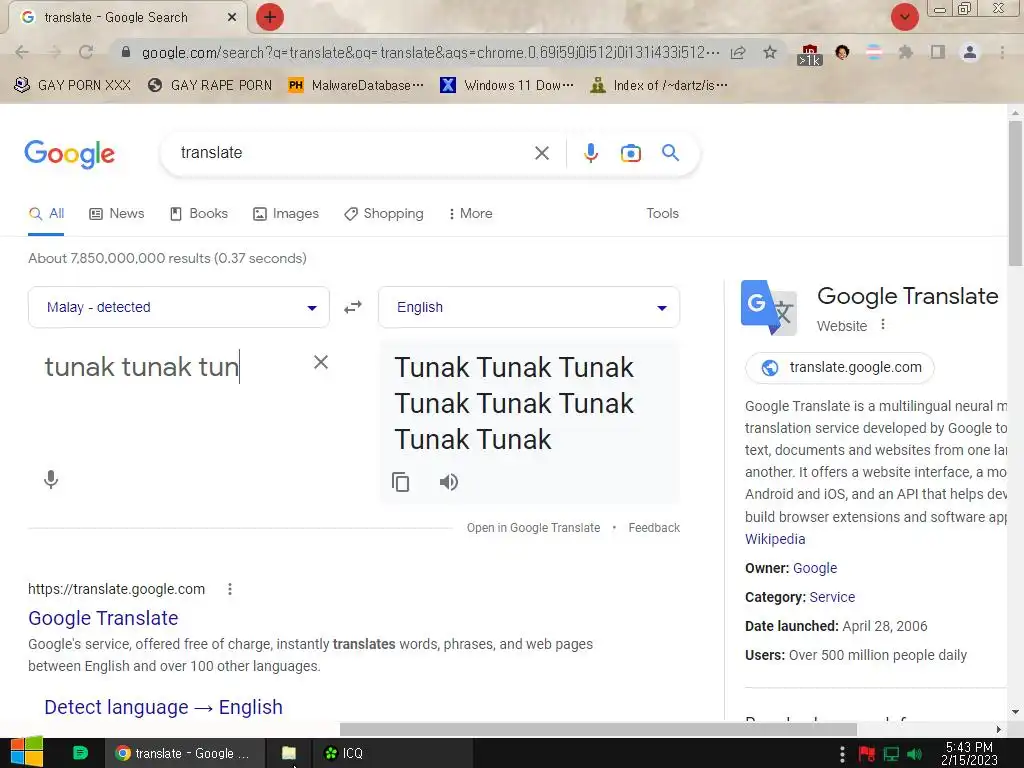The image size is (1024, 768).
Task: Click translate voice input microphone
Action: click(51, 480)
